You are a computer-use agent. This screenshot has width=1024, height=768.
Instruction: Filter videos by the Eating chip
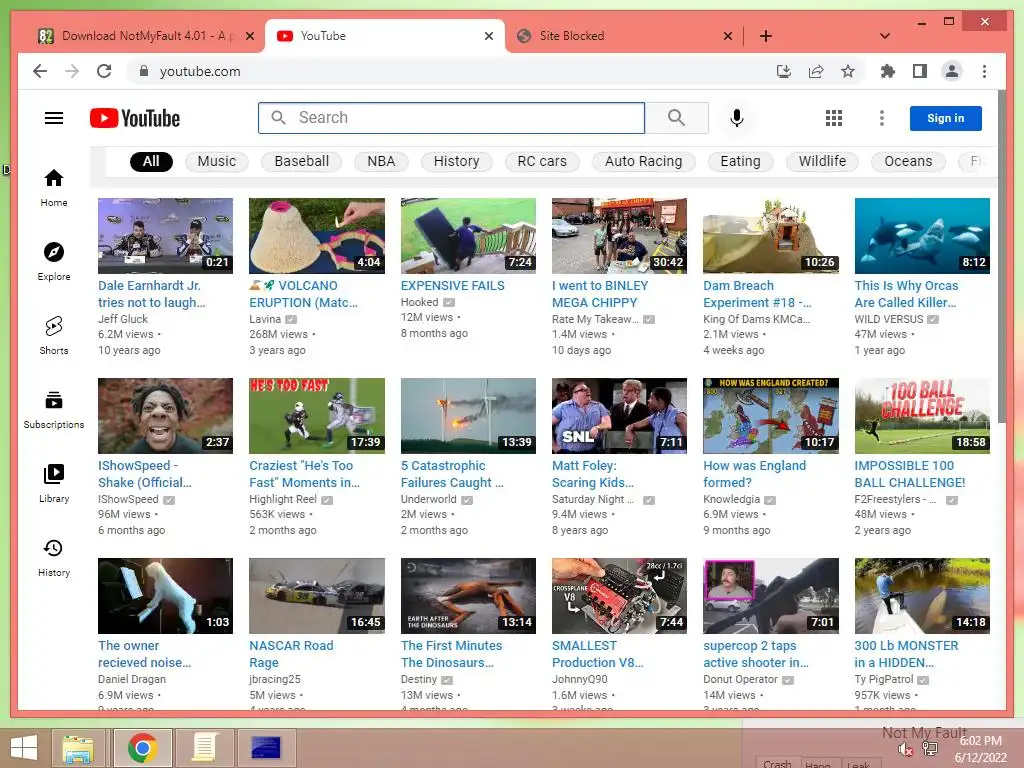coord(741,161)
